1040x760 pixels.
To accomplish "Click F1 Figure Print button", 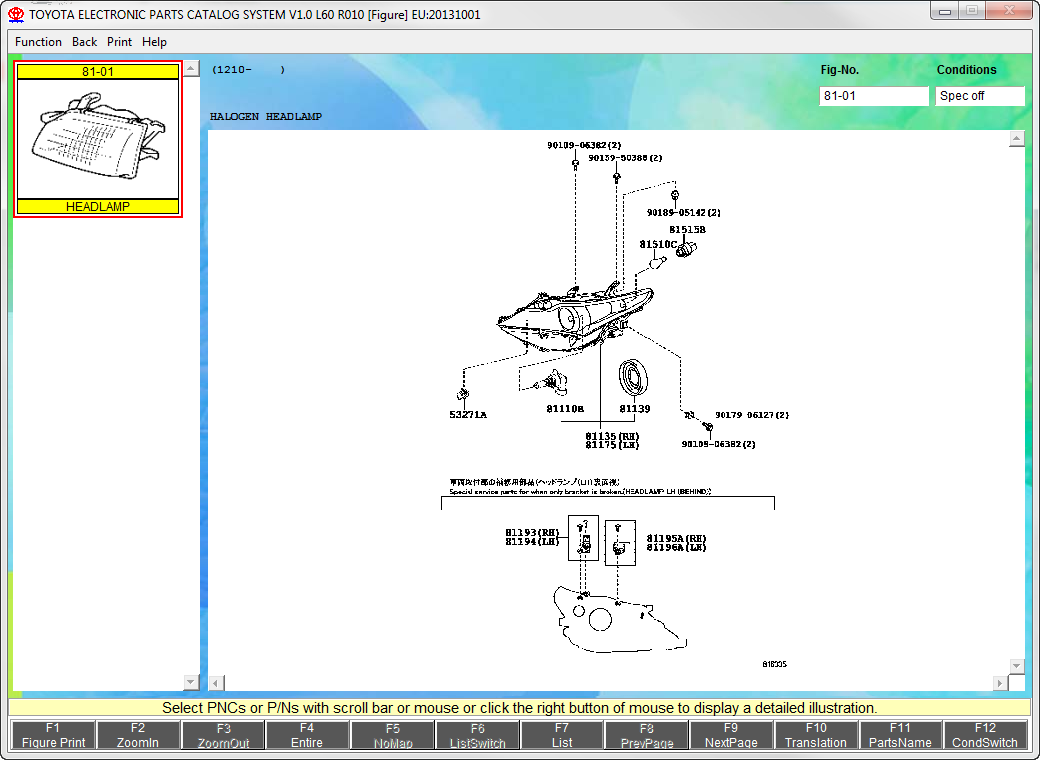I will (53, 735).
